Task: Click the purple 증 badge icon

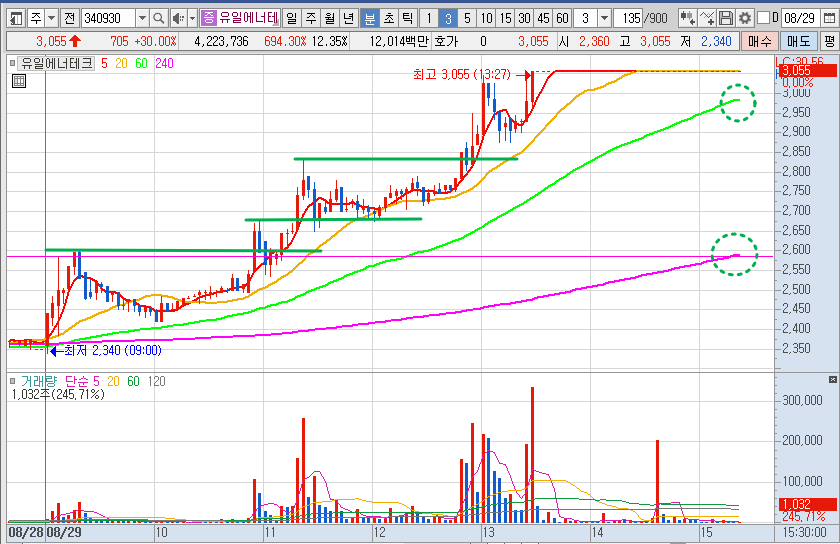Action: pos(208,18)
